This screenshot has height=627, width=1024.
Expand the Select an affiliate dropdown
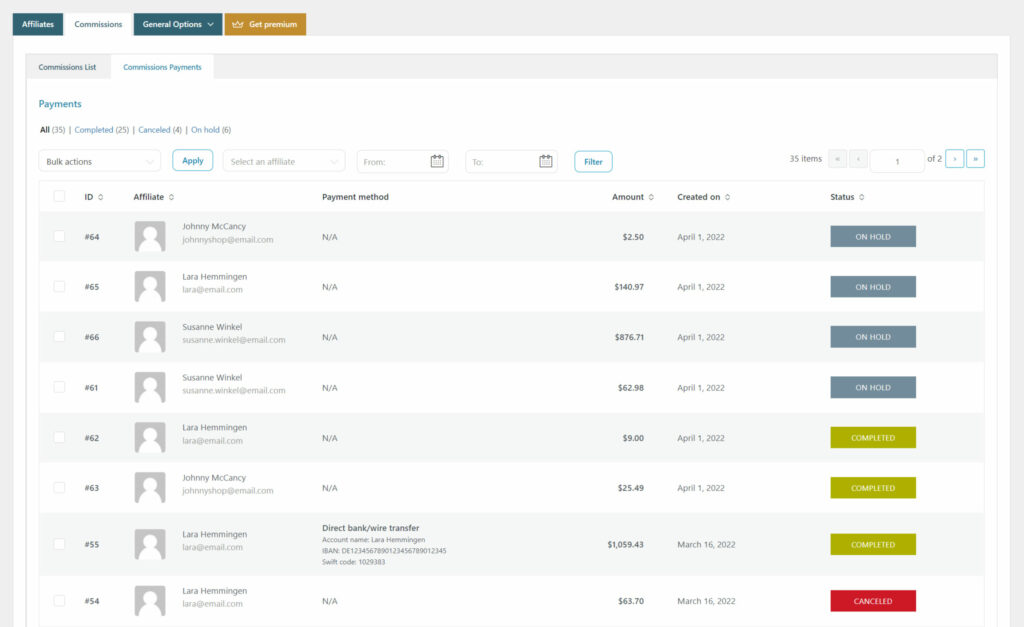[284, 161]
